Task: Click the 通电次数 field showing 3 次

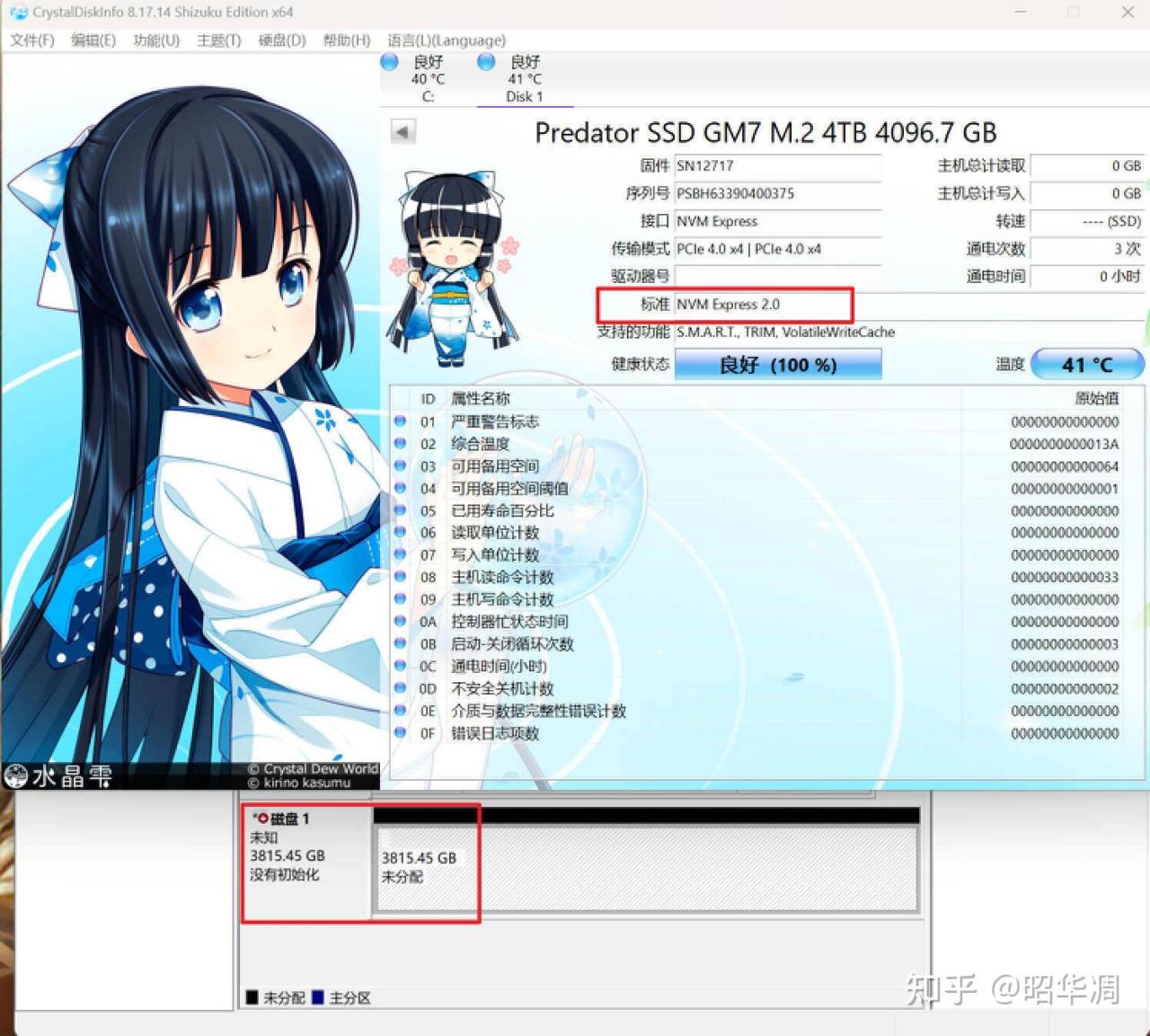Action: pyautogui.click(x=1087, y=250)
